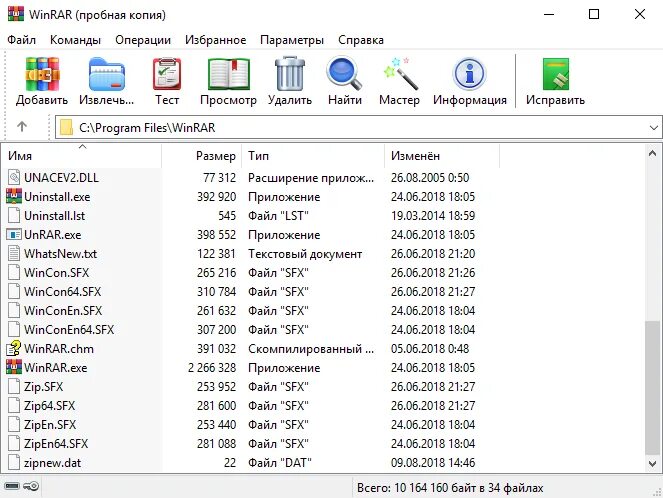Click the size value 77 312
This screenshot has height=498, width=663.
[x=219, y=177]
